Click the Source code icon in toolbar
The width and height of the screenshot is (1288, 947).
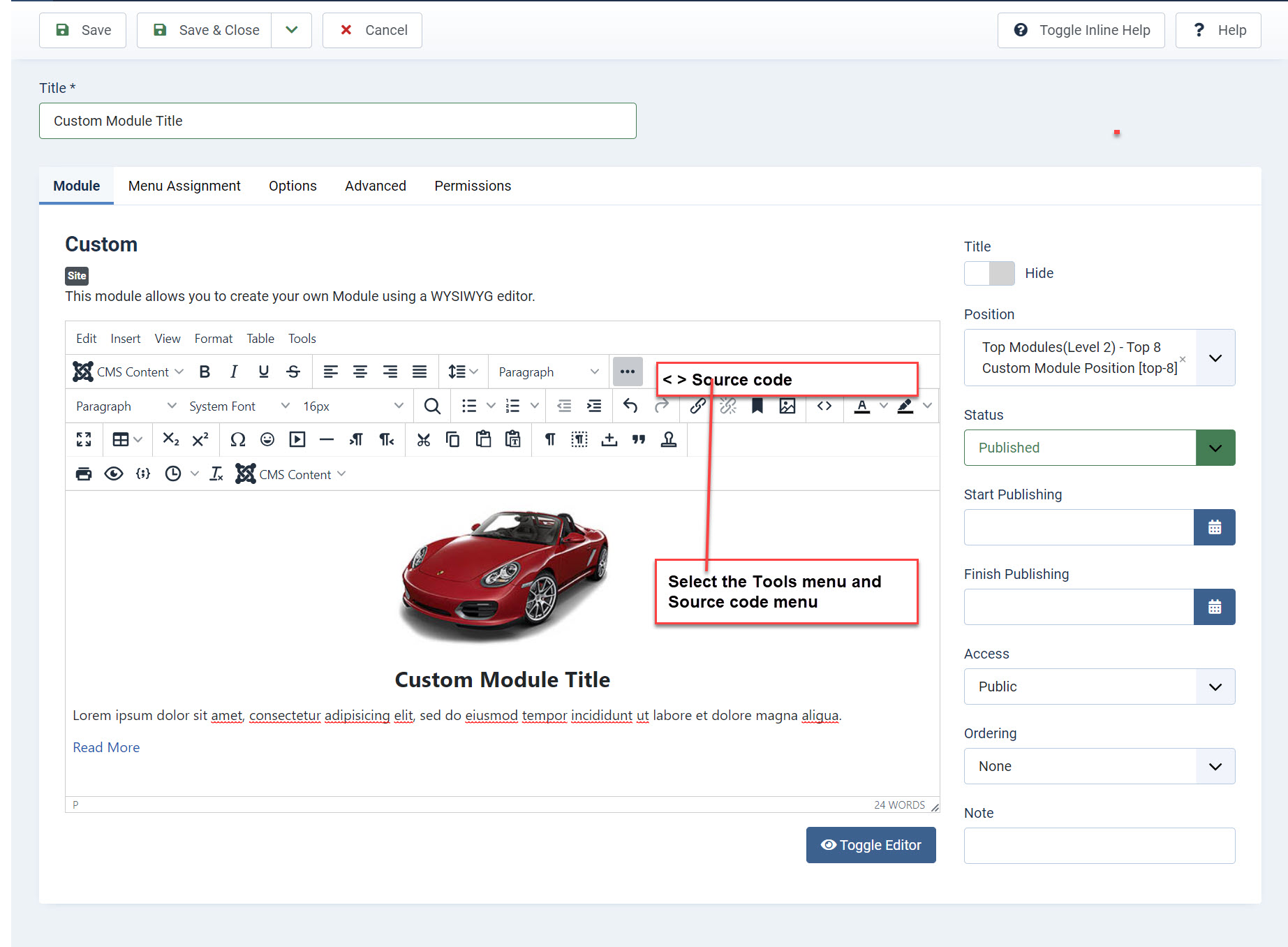824,406
